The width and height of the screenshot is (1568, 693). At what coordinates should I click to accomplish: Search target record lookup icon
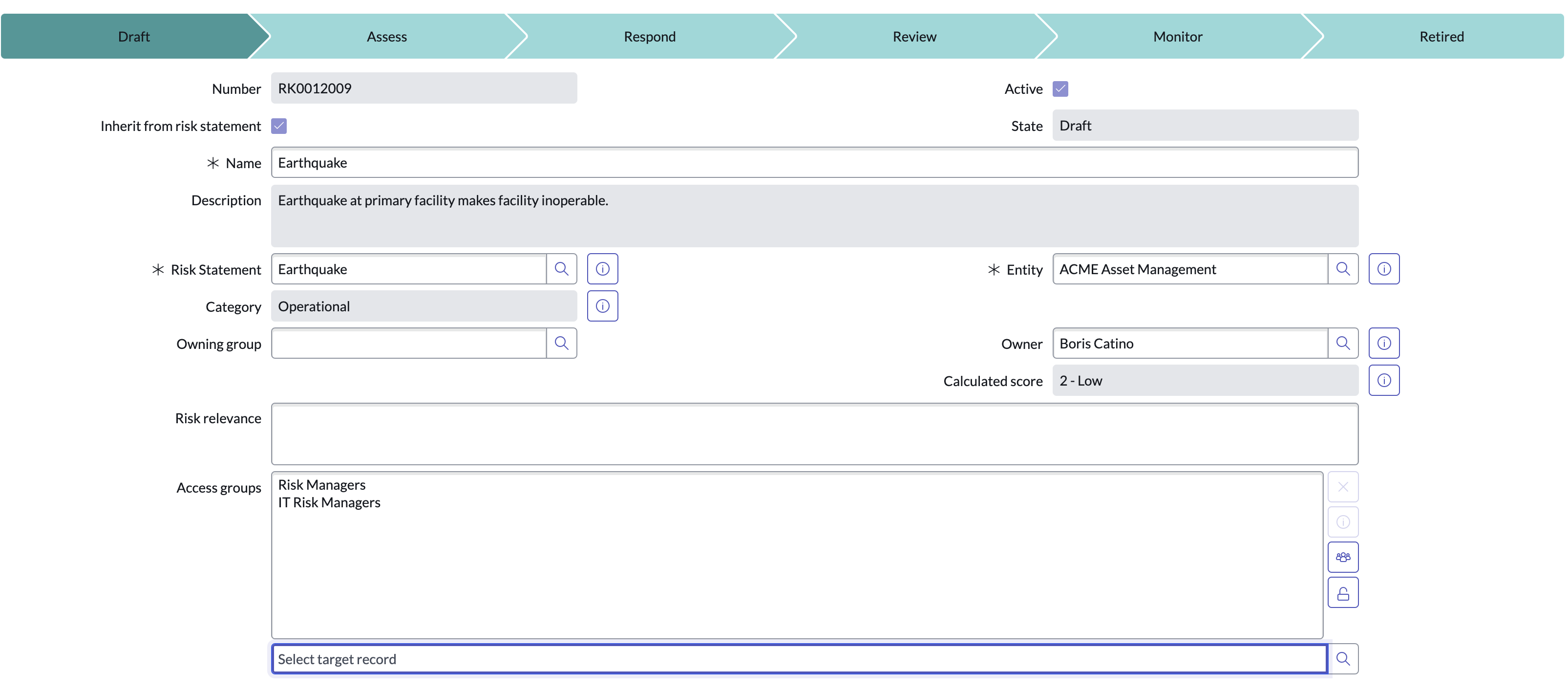tap(1343, 658)
